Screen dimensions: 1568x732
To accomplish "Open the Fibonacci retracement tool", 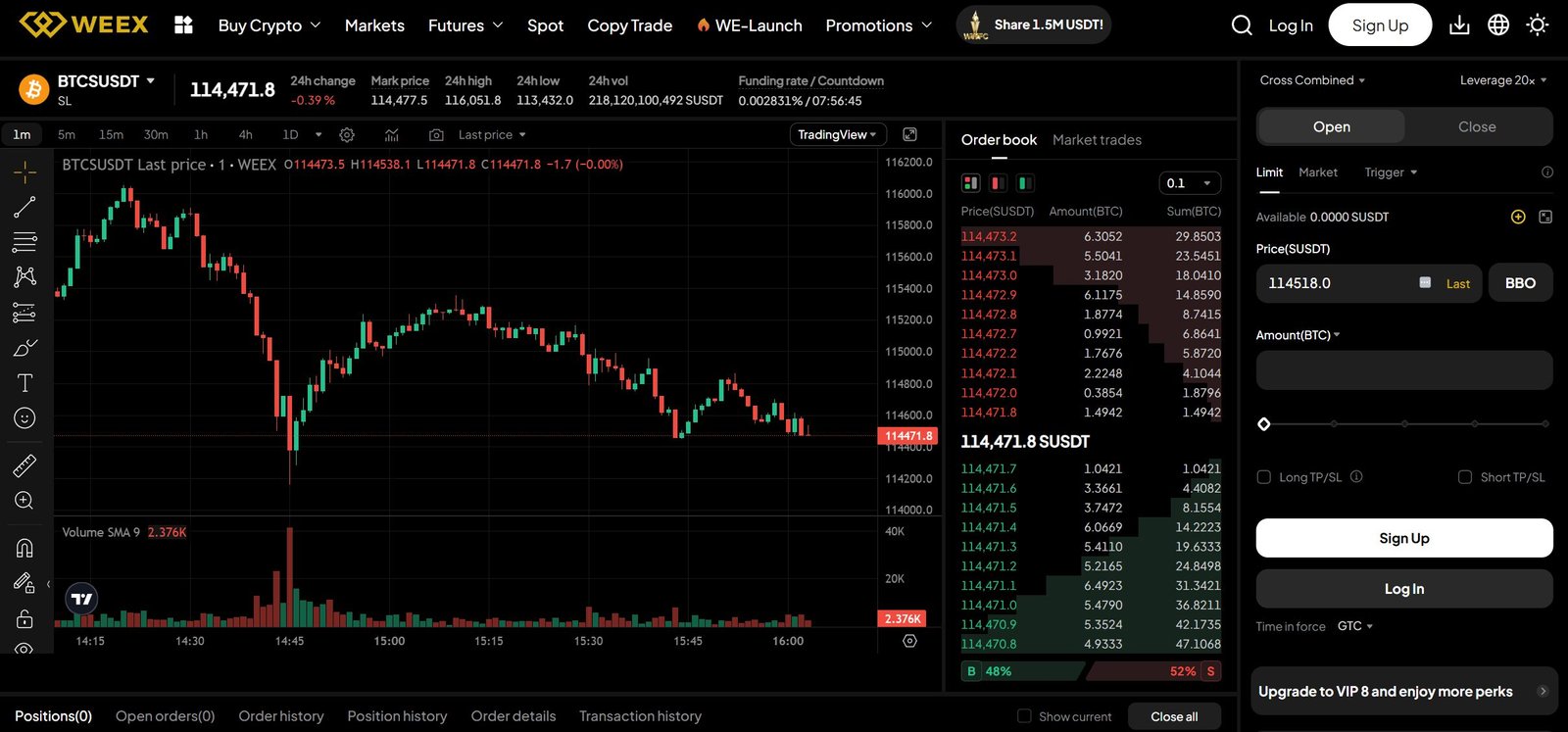I will coord(24,242).
